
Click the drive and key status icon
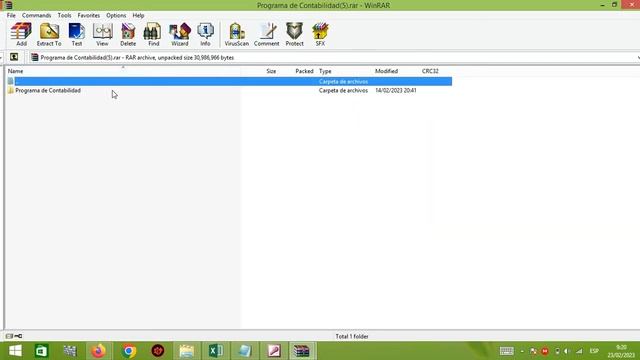pos(14,336)
